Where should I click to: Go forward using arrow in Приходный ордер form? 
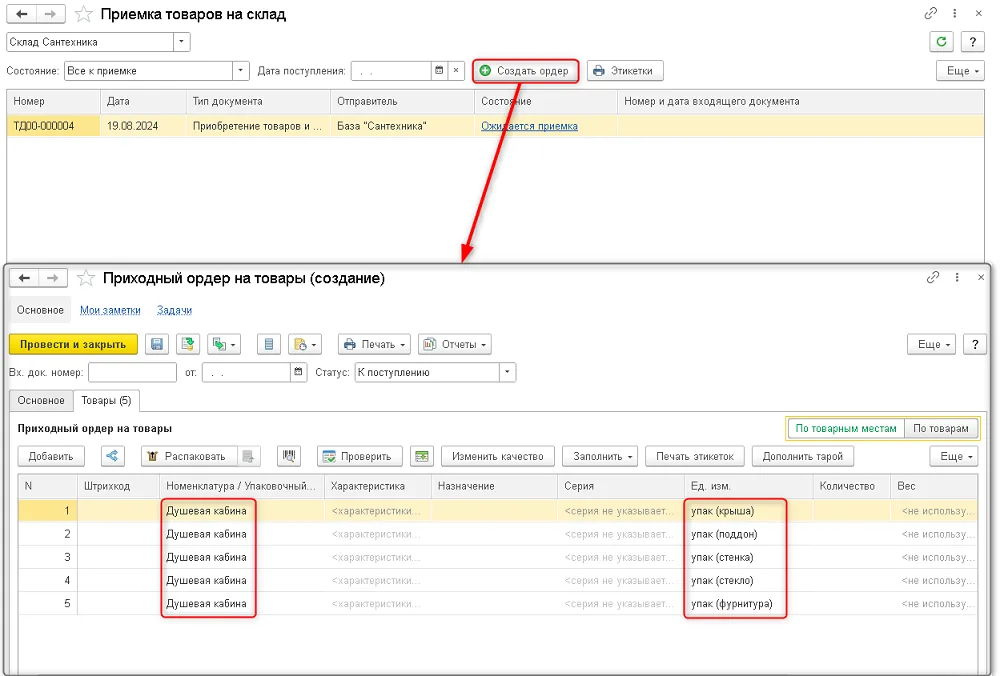pos(53,278)
